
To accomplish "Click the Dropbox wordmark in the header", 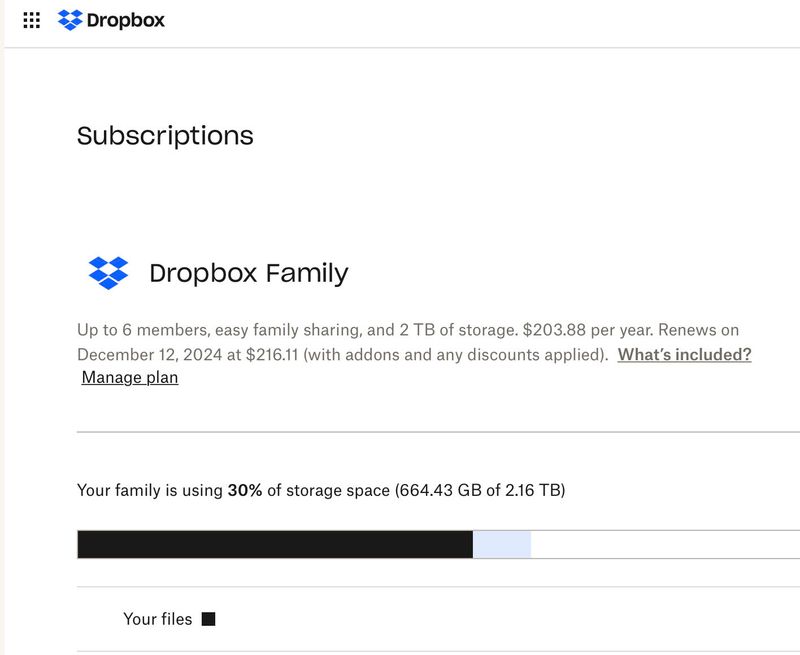I will tap(126, 20).
